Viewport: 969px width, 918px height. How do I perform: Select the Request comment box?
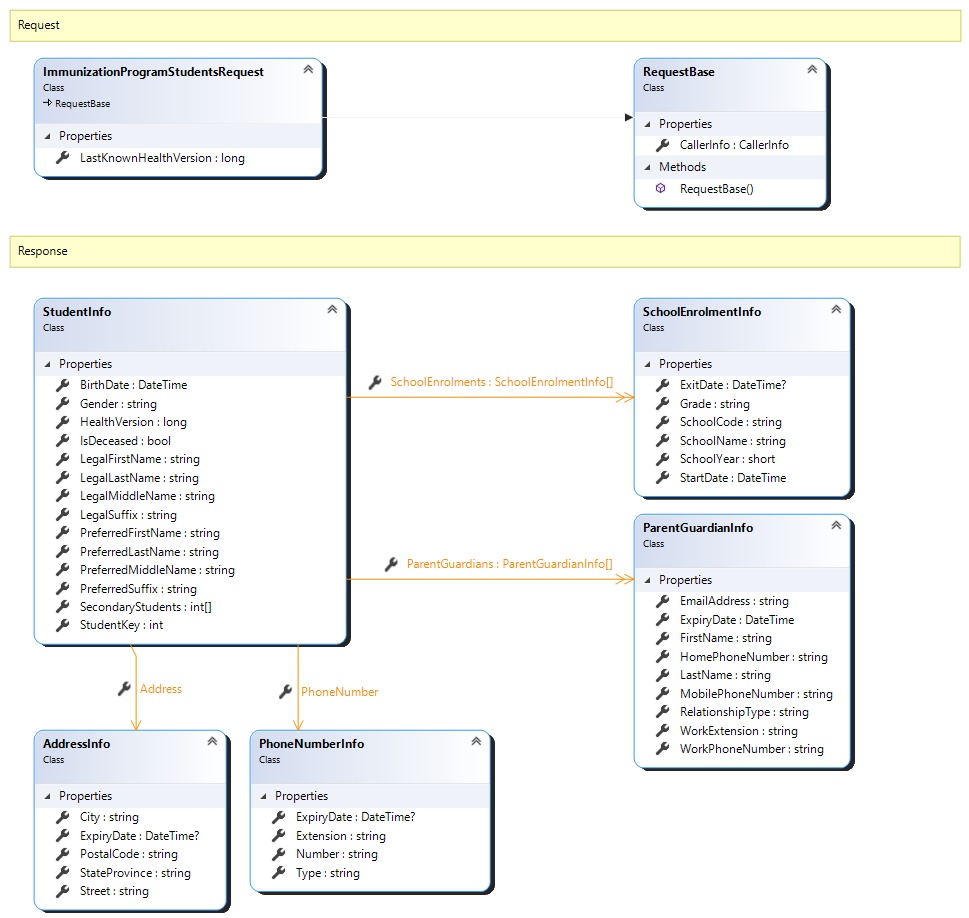pos(484,25)
